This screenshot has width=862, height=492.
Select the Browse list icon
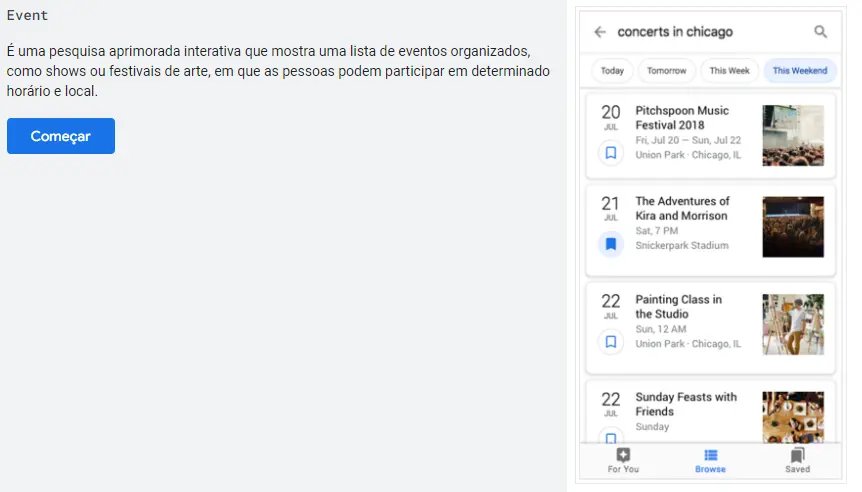tap(710, 455)
